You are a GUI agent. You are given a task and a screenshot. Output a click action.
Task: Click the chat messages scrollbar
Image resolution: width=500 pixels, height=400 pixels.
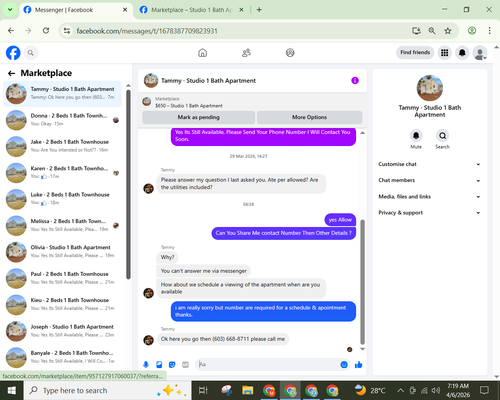362,282
